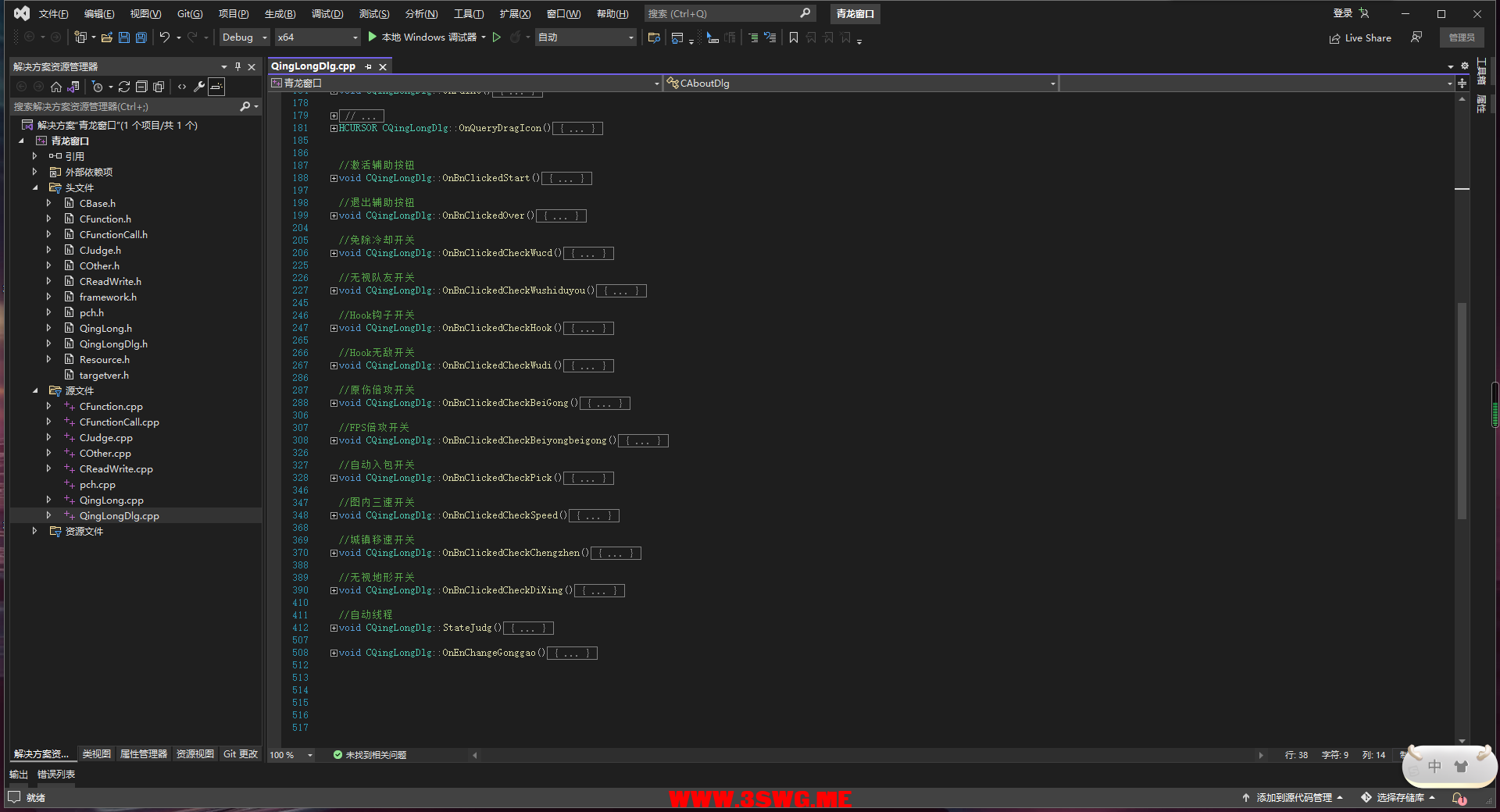Open the 文件(F) menu
The width and height of the screenshot is (1500, 812).
[53, 13]
